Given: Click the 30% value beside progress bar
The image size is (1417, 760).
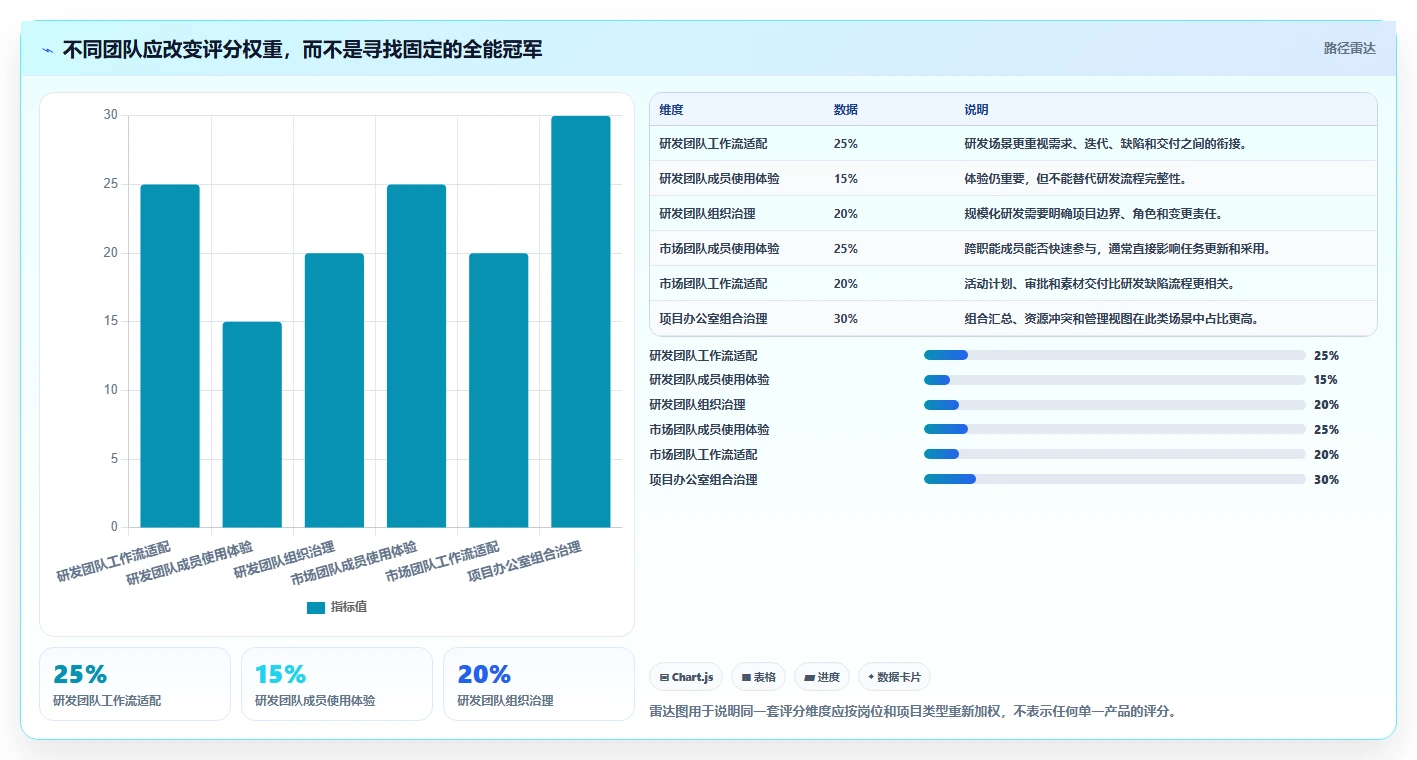Looking at the screenshot, I should tap(1326, 480).
